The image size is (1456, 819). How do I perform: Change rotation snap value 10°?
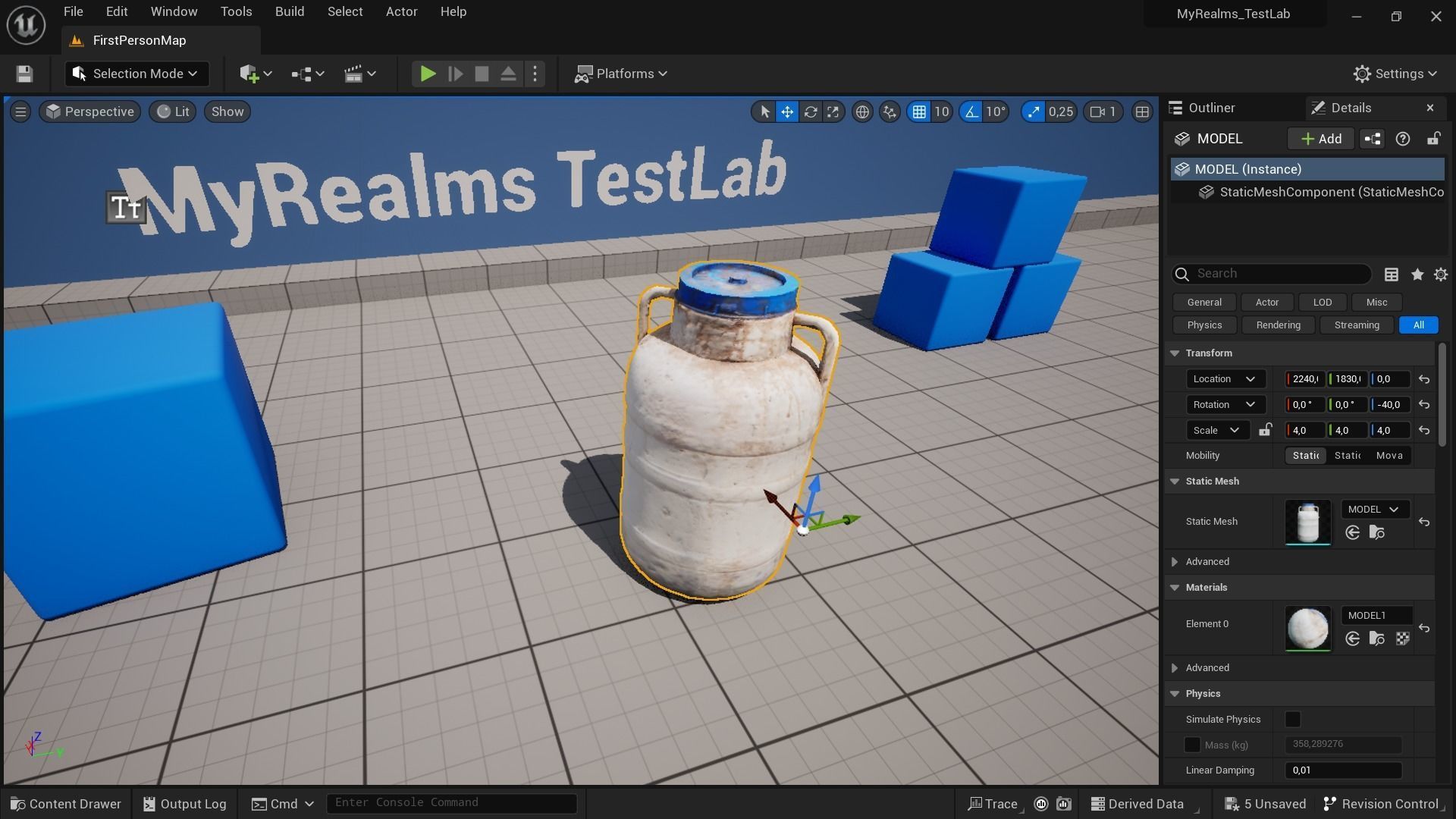pyautogui.click(x=996, y=112)
